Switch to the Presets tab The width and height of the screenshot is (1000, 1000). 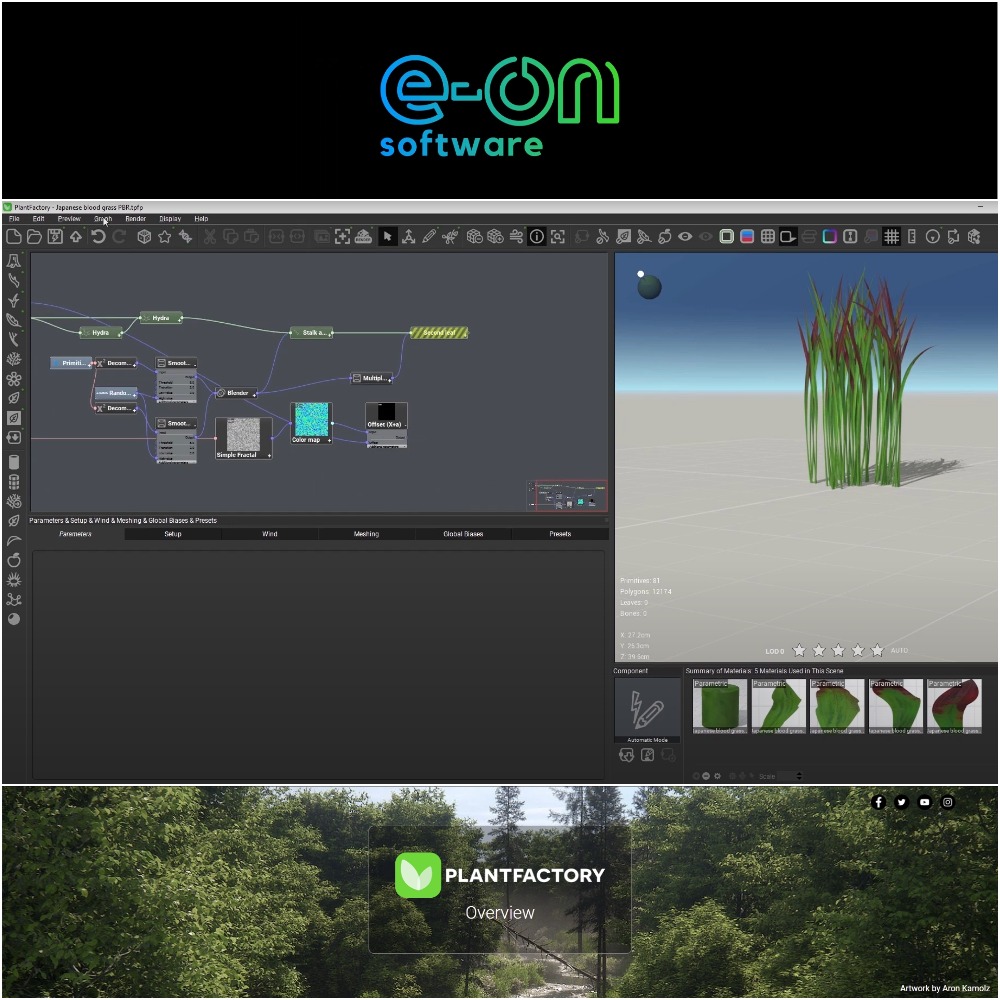pos(561,534)
